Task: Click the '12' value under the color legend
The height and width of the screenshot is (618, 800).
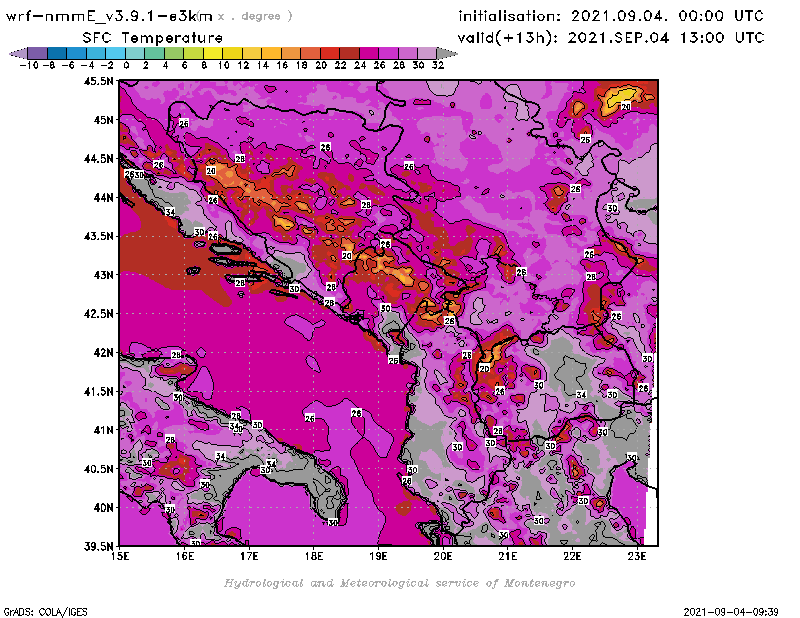Action: (x=243, y=65)
